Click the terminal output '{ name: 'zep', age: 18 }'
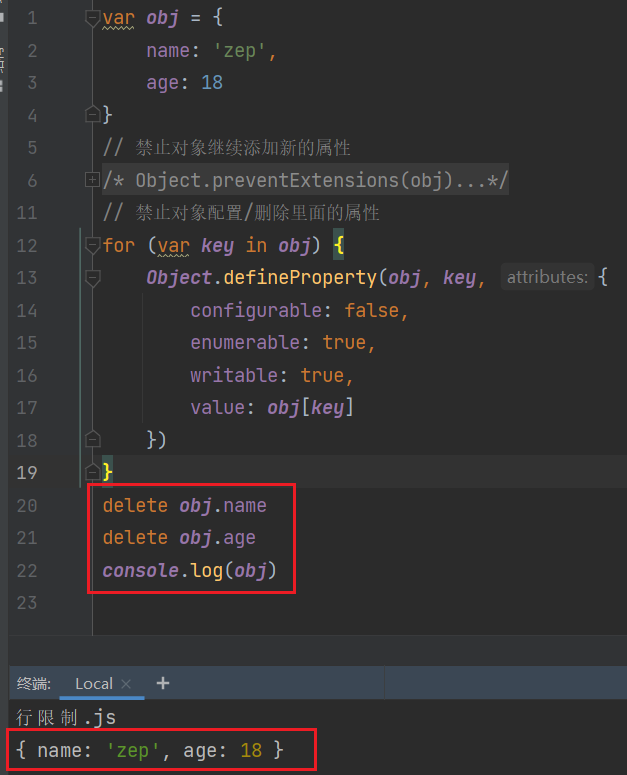The height and width of the screenshot is (775, 627). (149, 750)
